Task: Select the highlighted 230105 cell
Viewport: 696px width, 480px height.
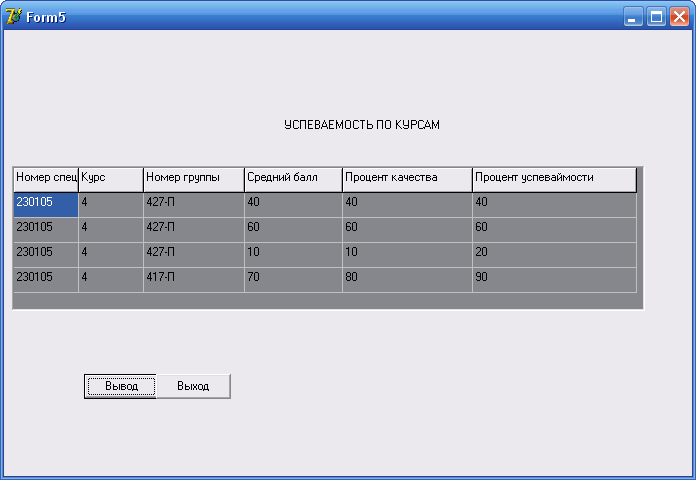Action: 46,205
